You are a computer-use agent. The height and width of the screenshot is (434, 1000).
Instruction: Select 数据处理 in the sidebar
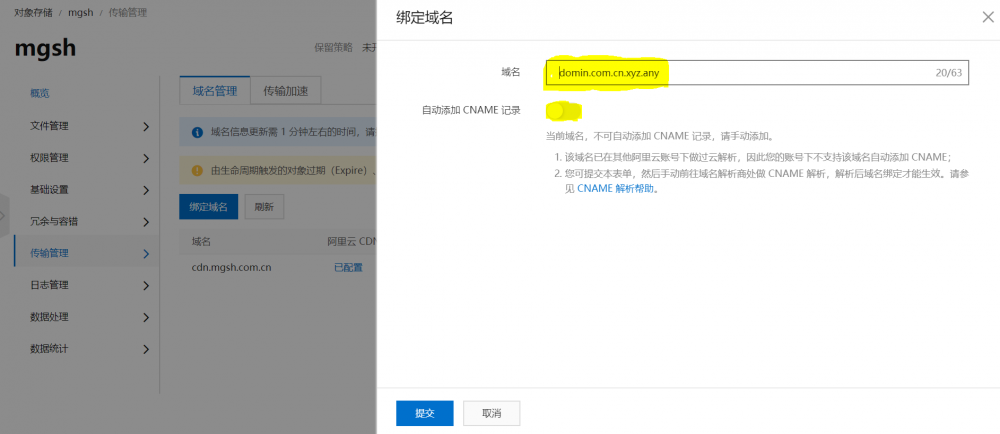(49, 317)
